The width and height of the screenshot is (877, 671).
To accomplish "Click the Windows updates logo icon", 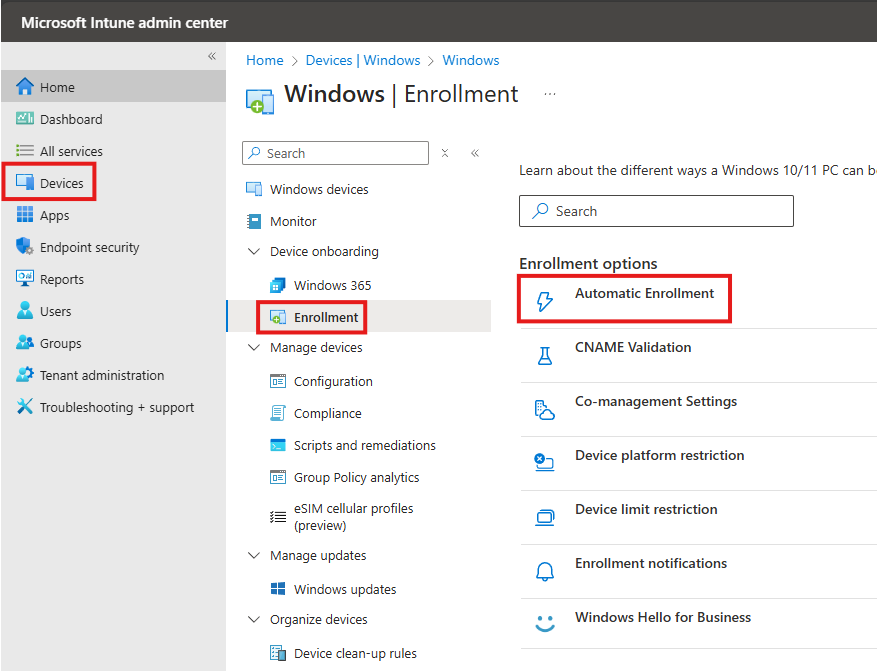I will (277, 589).
